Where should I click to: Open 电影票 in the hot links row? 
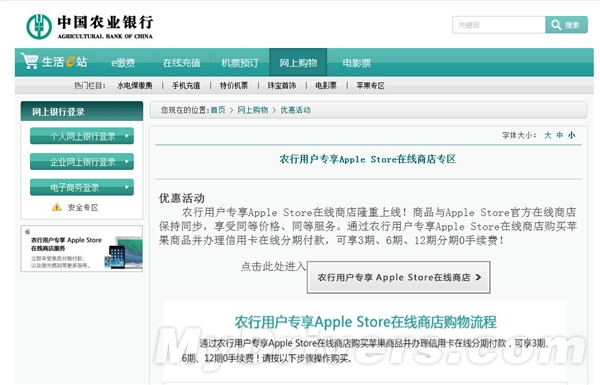pos(326,85)
